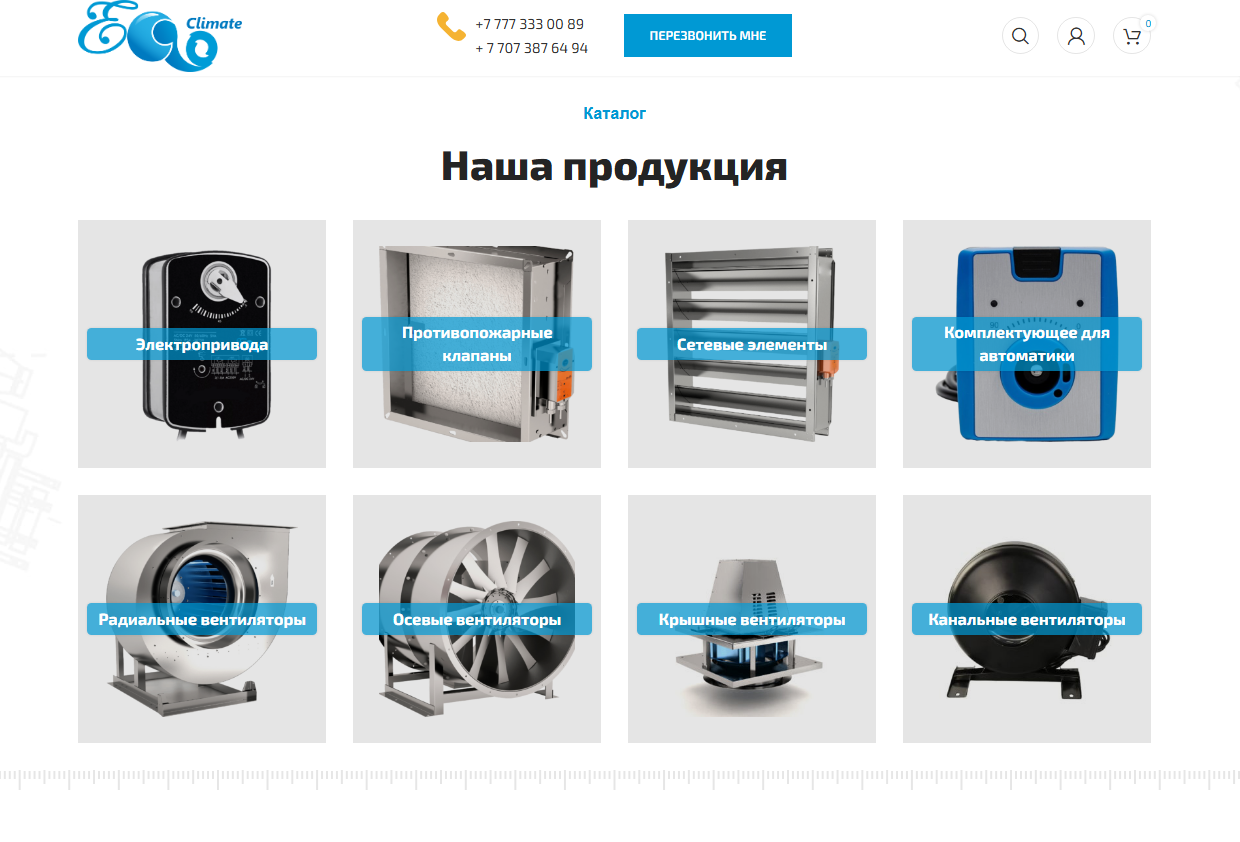This screenshot has height=842, width=1240.
Task: Click the Eco Climate logo
Action: point(160,36)
